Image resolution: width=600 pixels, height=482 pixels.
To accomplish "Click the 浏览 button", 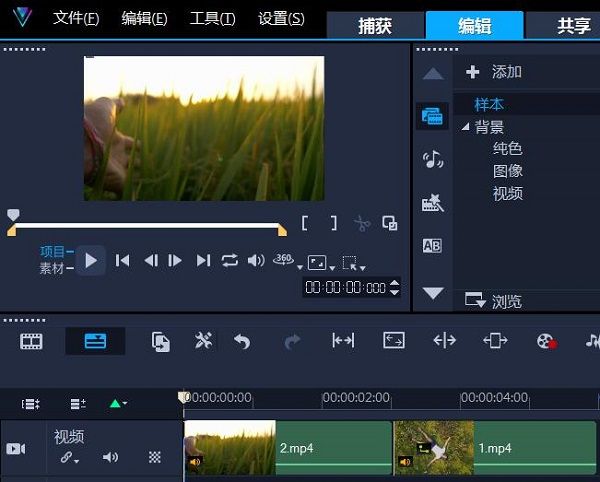I will coord(494,301).
